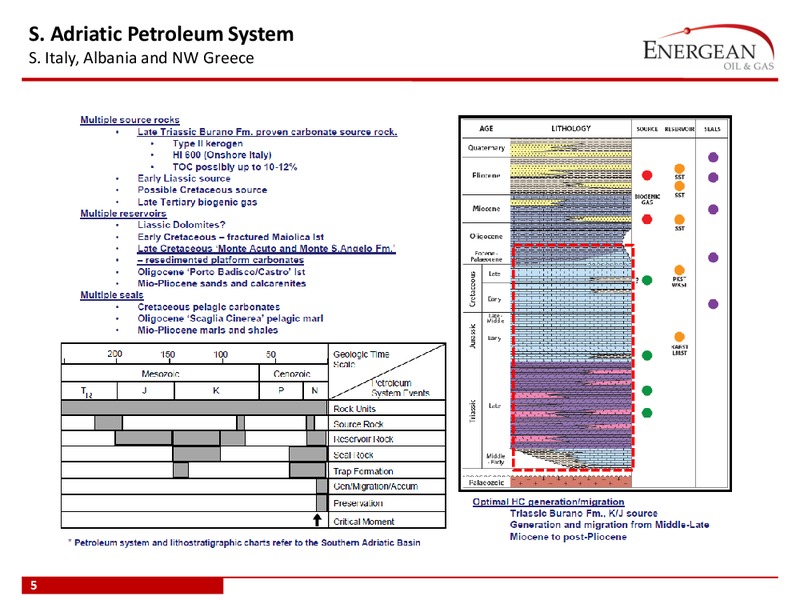
Task: Click 'HI 600 (Onshore Italy)' bullet
Action: [x=222, y=155]
